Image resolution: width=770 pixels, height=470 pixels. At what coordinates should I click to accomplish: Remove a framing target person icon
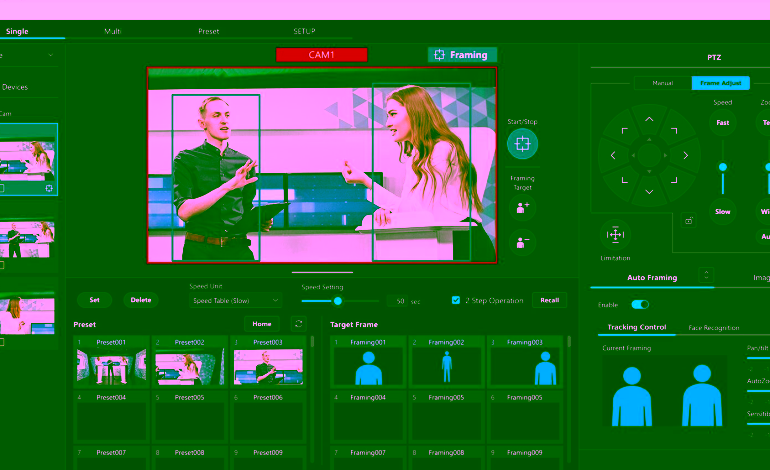tap(522, 242)
